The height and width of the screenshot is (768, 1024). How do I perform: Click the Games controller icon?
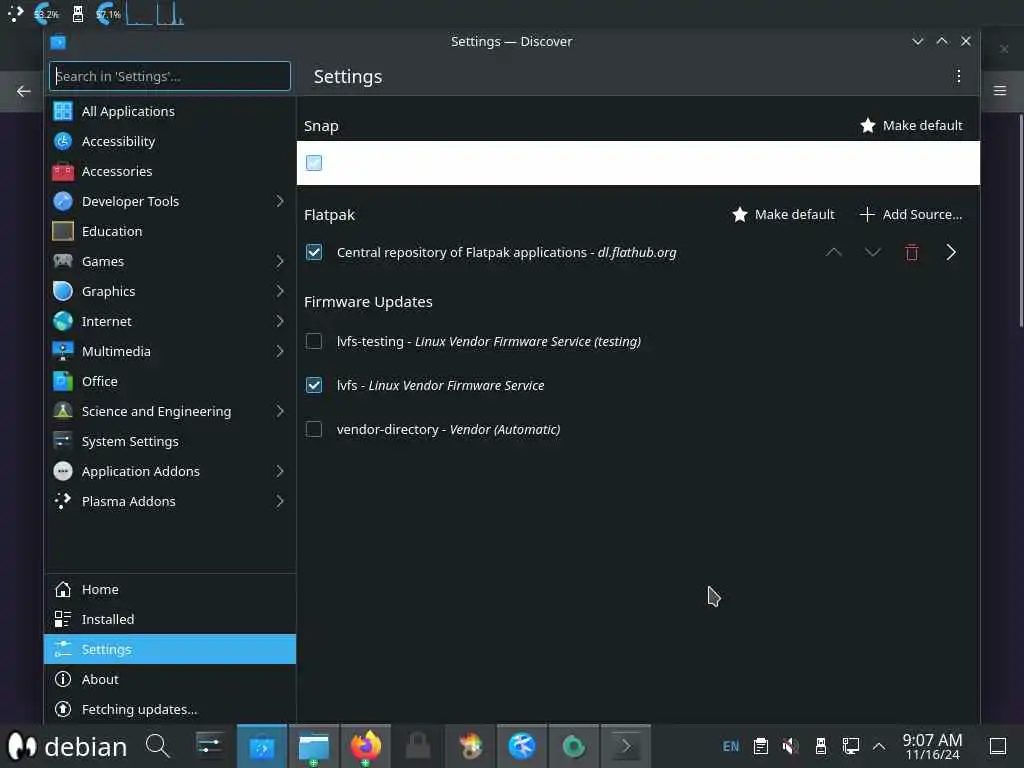coord(63,261)
